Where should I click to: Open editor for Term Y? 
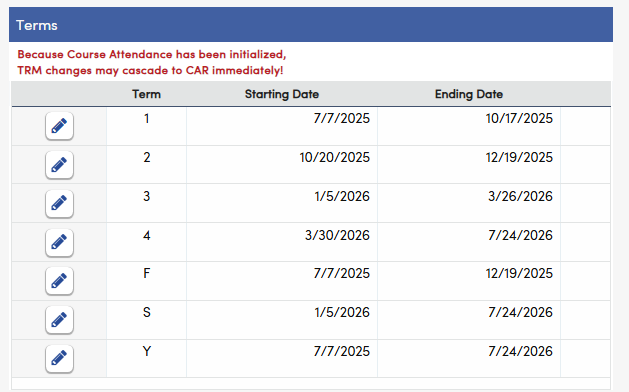tap(59, 359)
